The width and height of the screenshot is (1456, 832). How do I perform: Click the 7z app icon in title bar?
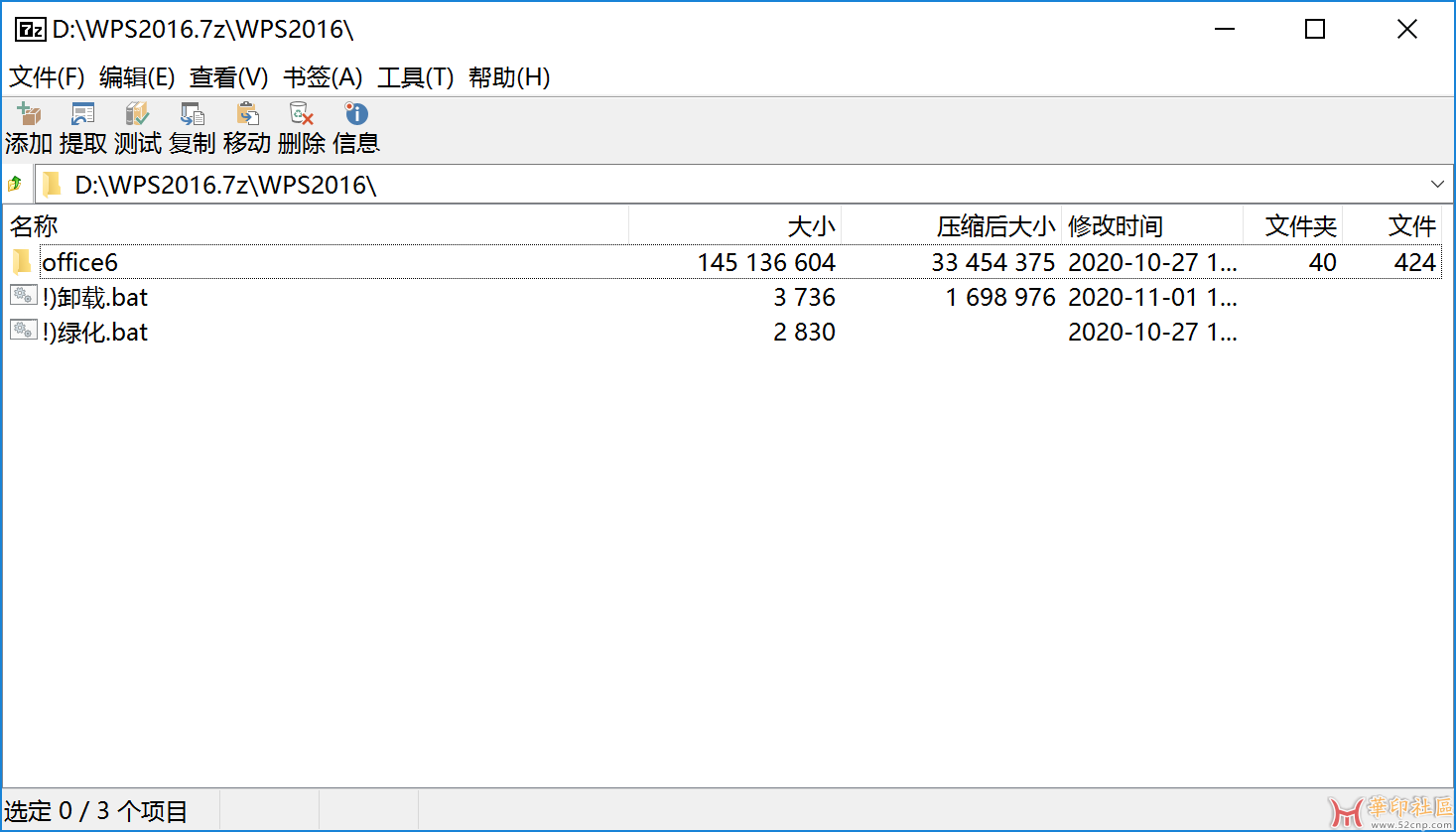30,30
